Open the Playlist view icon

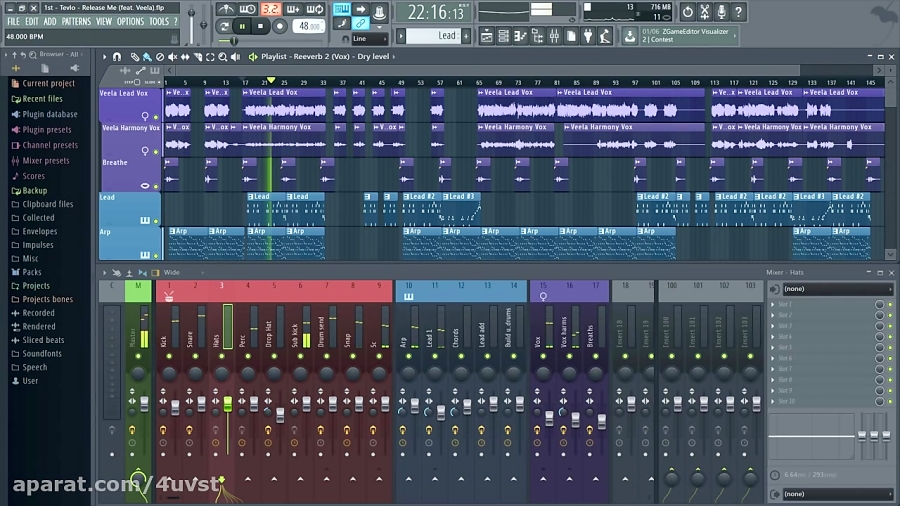[486, 36]
